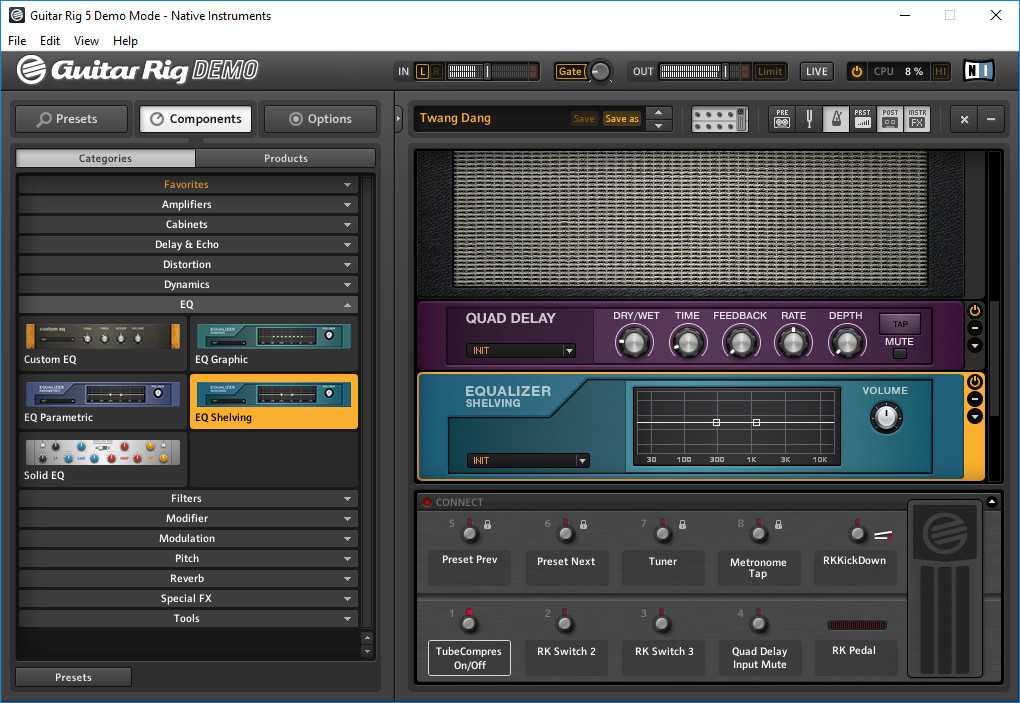Image resolution: width=1020 pixels, height=703 pixels.
Task: Toggle the Quad Delay power button
Action: click(975, 311)
